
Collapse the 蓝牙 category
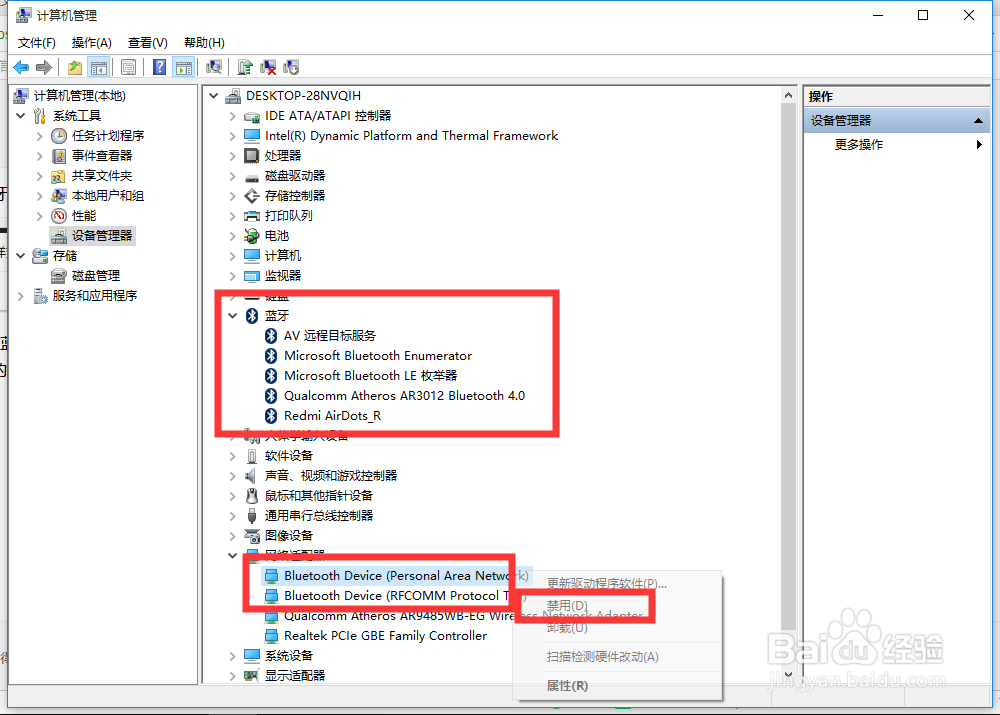tap(233, 316)
